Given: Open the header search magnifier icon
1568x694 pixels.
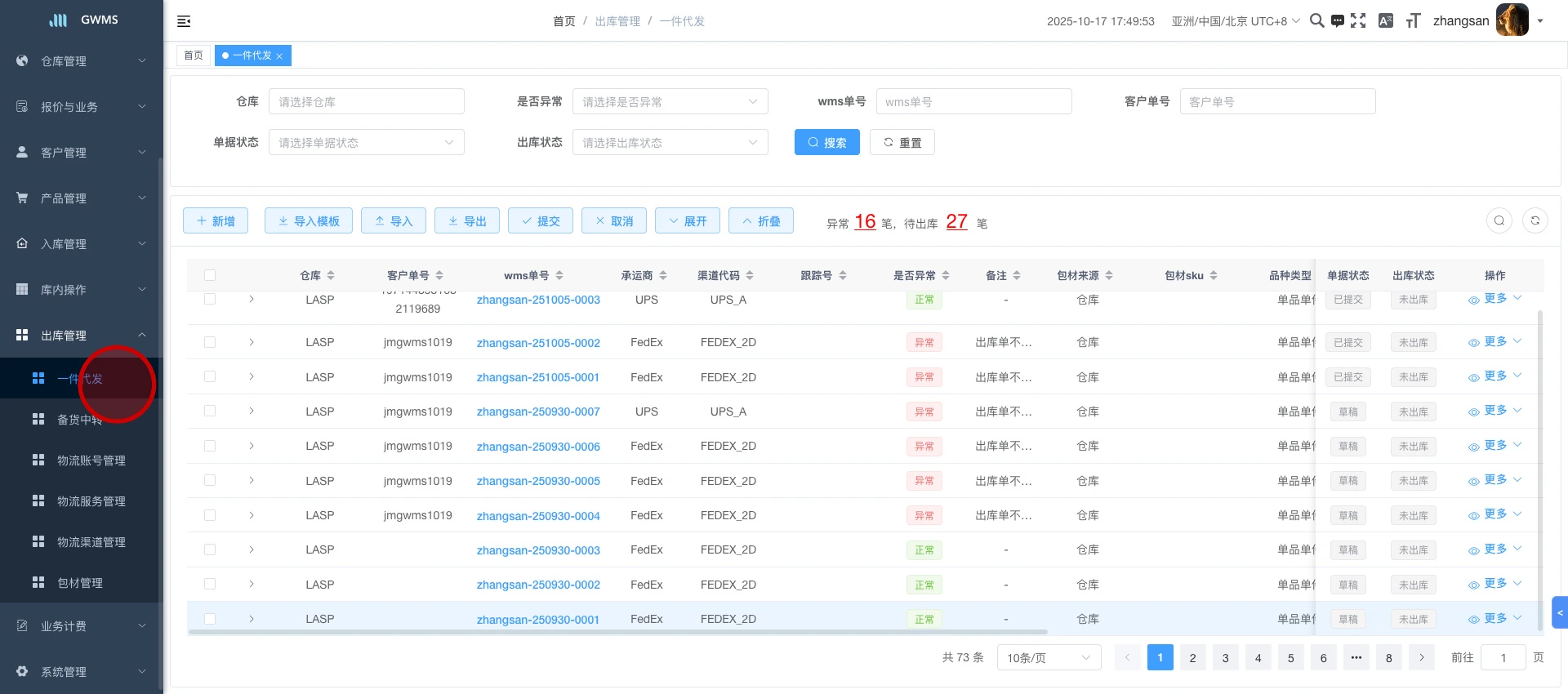Looking at the screenshot, I should [x=1316, y=21].
